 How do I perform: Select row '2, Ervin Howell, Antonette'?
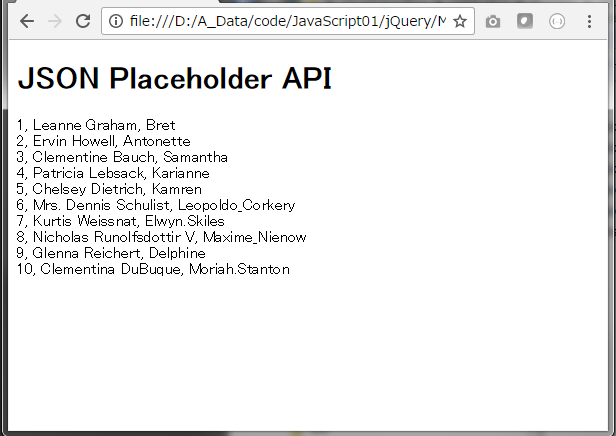[103, 141]
